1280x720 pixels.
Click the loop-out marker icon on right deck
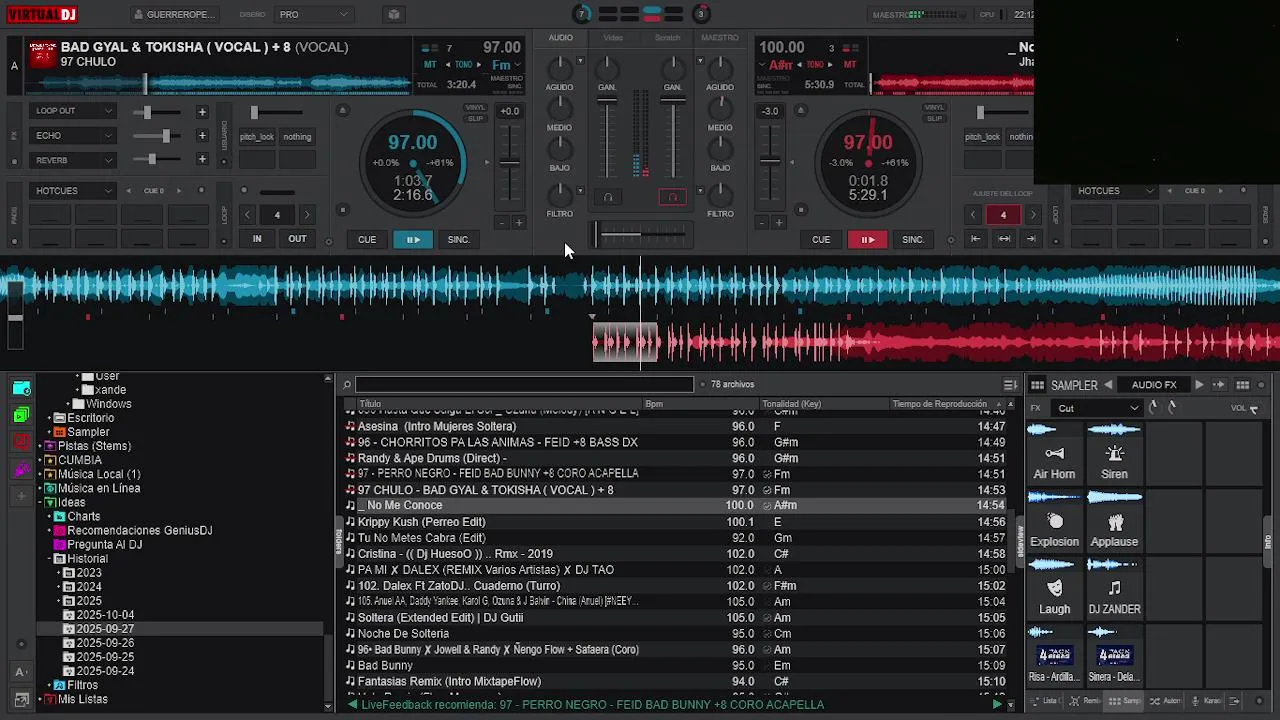click(x=1033, y=239)
